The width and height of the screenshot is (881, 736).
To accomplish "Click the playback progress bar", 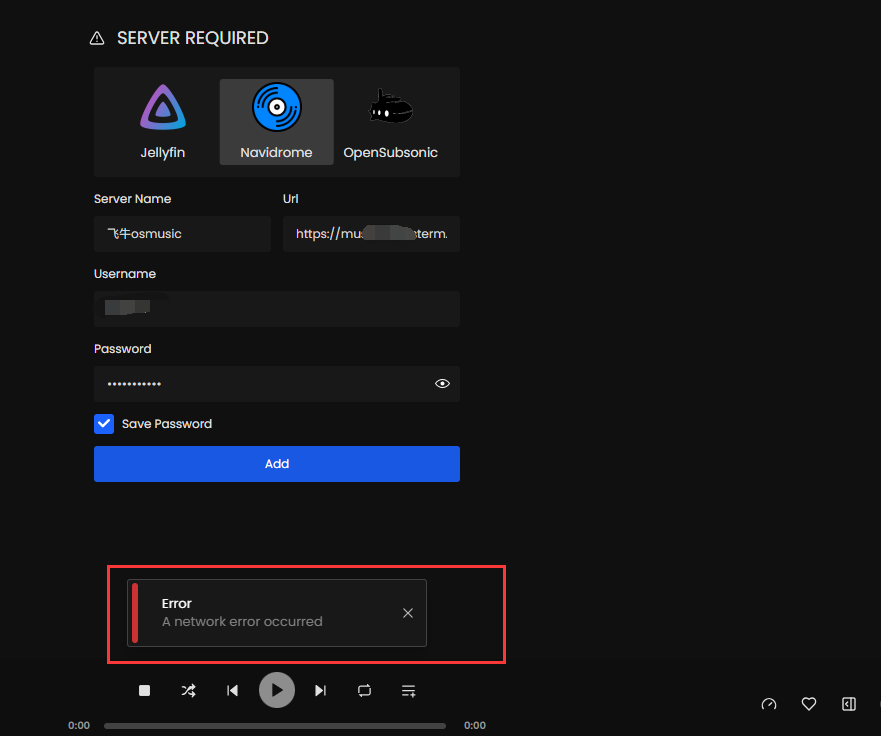I will 275,726.
